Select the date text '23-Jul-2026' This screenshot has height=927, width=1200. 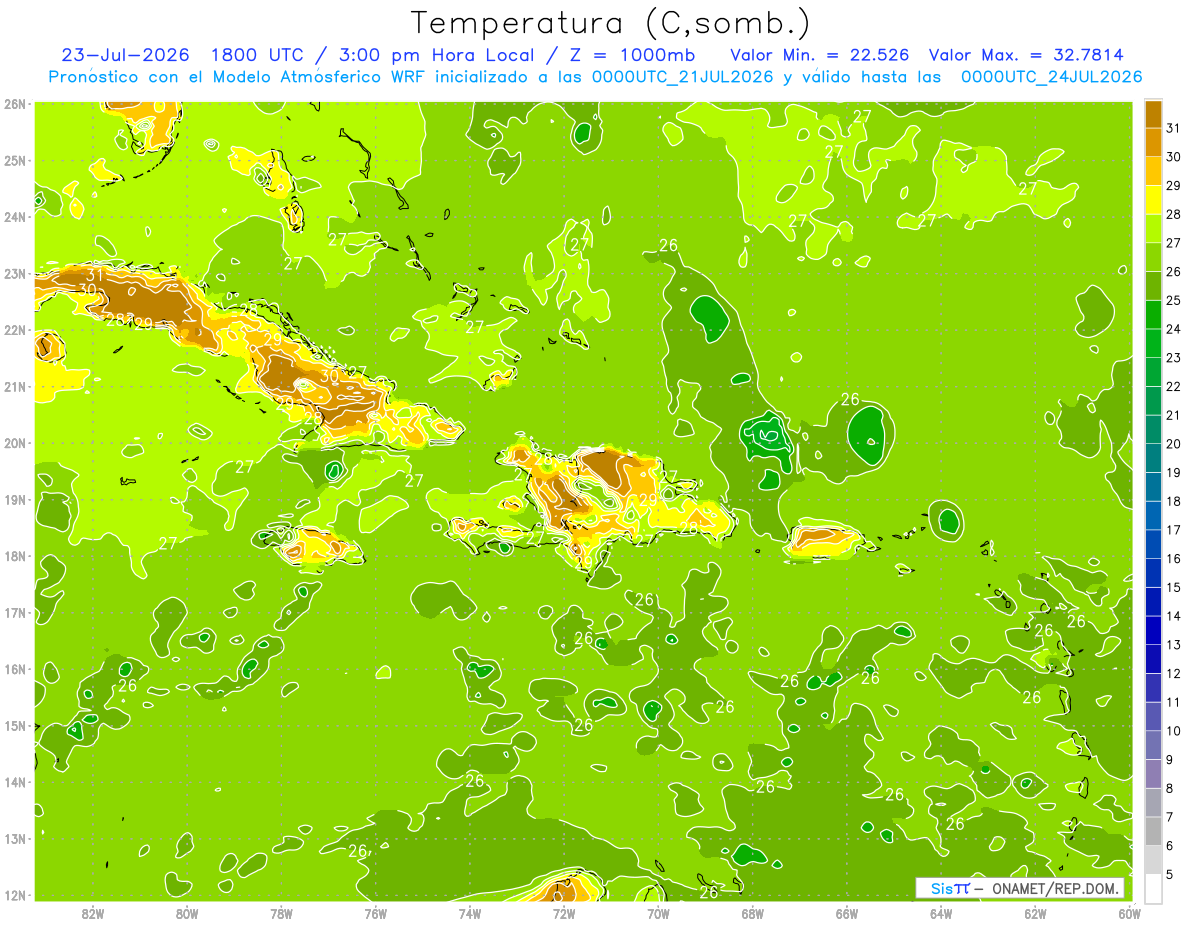coord(125,55)
